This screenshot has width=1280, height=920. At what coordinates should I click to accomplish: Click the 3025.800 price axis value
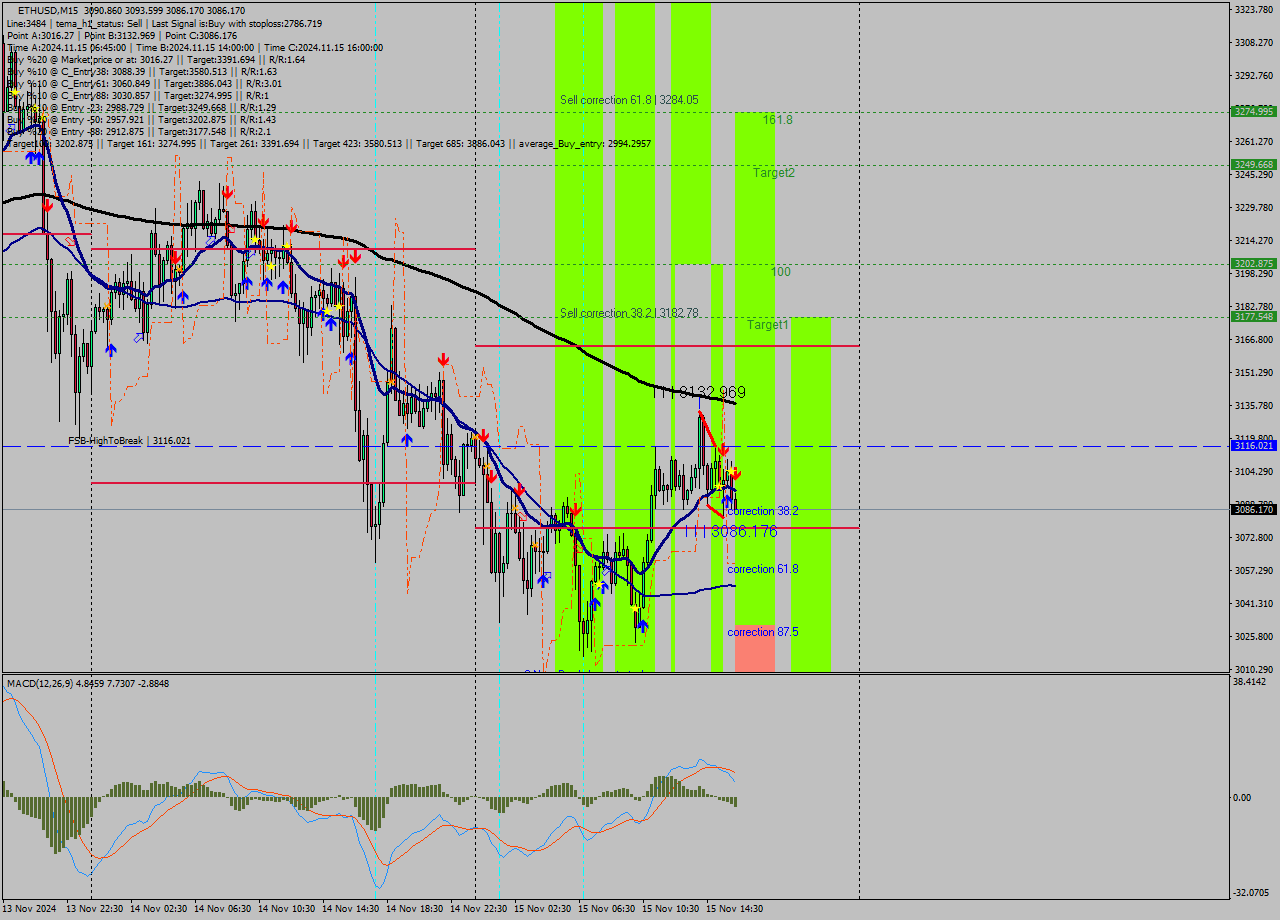pos(1254,636)
